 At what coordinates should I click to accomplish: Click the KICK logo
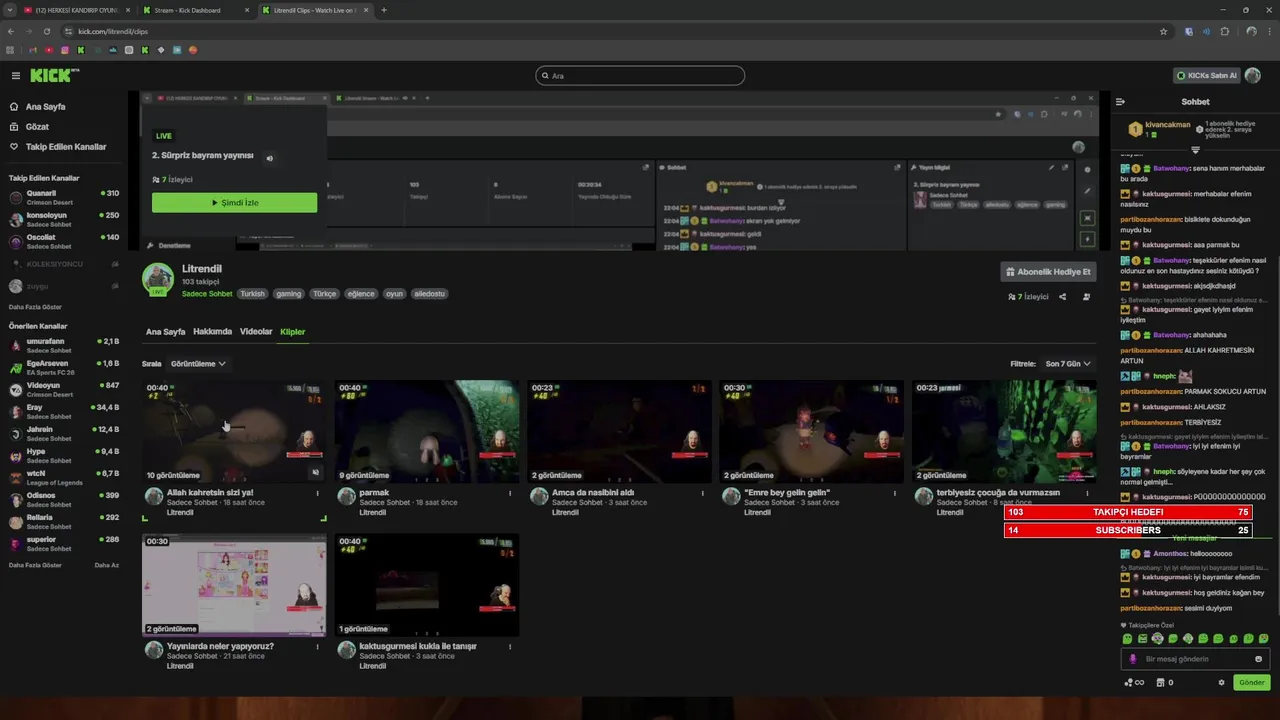pos(52,75)
